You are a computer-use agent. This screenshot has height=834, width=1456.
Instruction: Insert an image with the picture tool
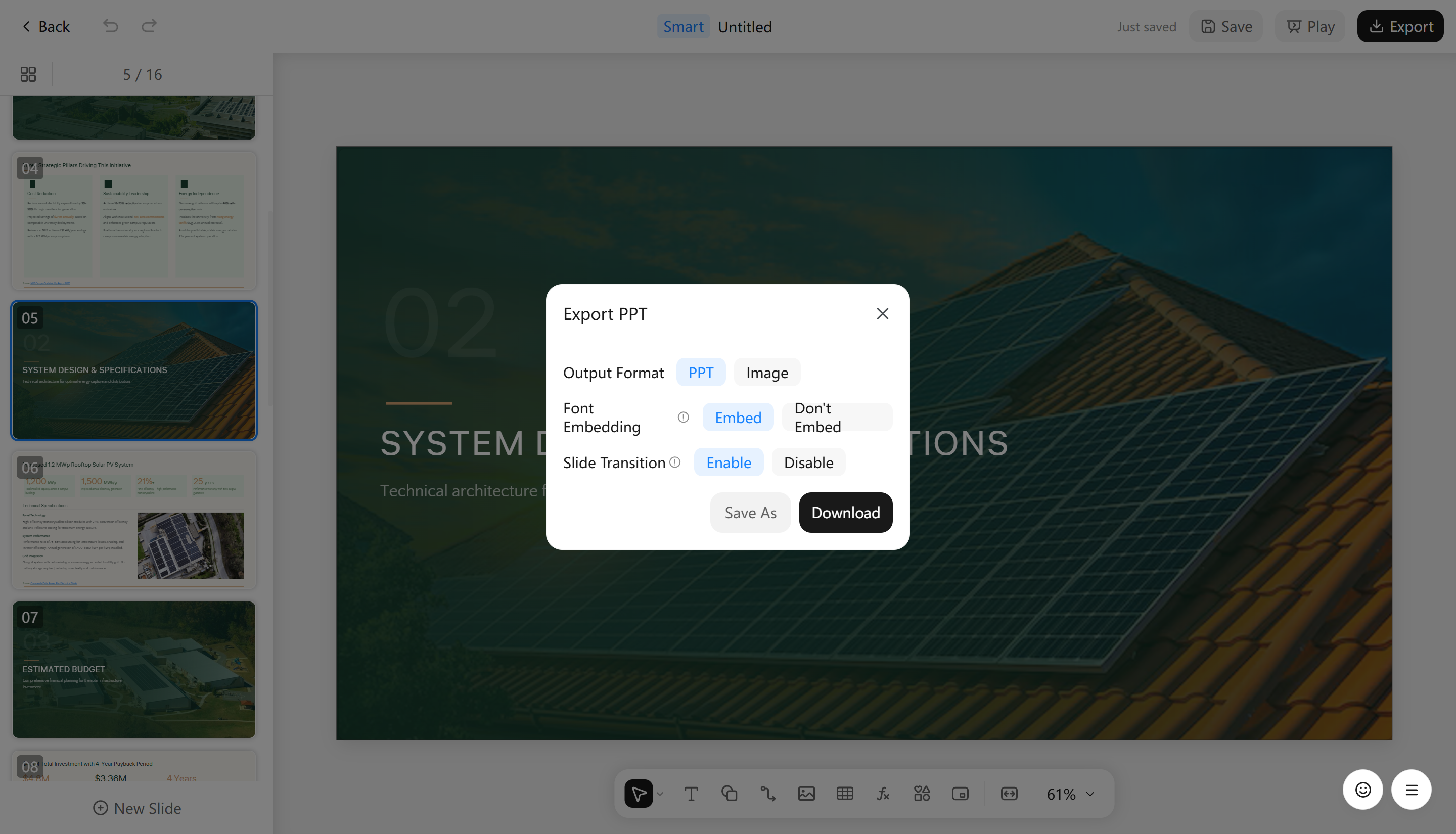click(x=806, y=794)
